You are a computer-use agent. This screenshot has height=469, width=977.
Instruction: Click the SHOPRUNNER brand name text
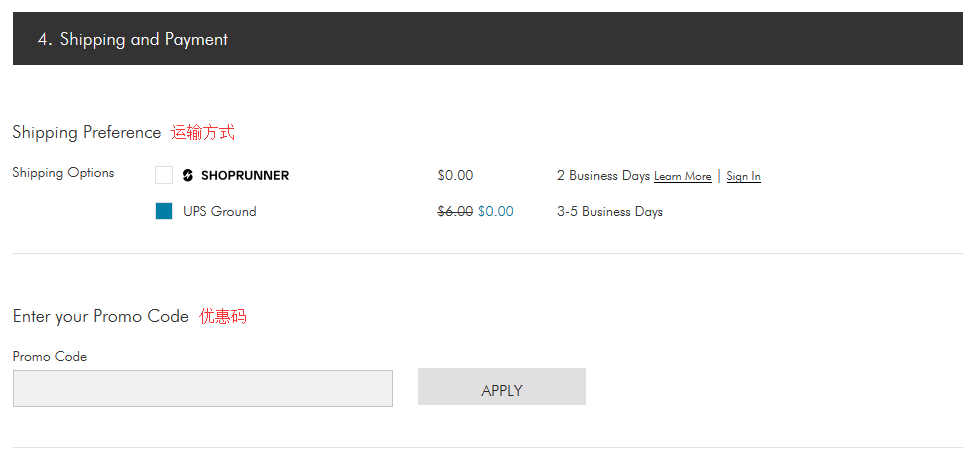pos(245,175)
